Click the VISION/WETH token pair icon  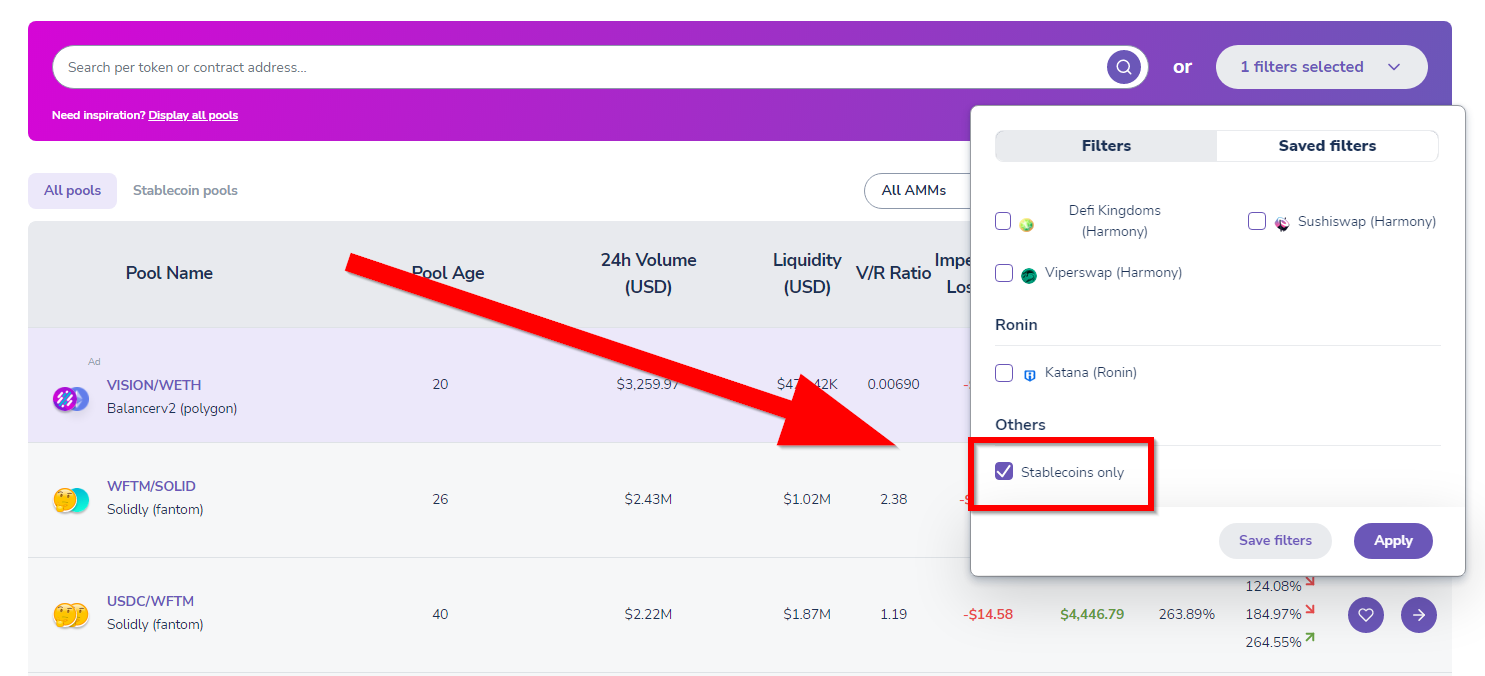tap(71, 399)
